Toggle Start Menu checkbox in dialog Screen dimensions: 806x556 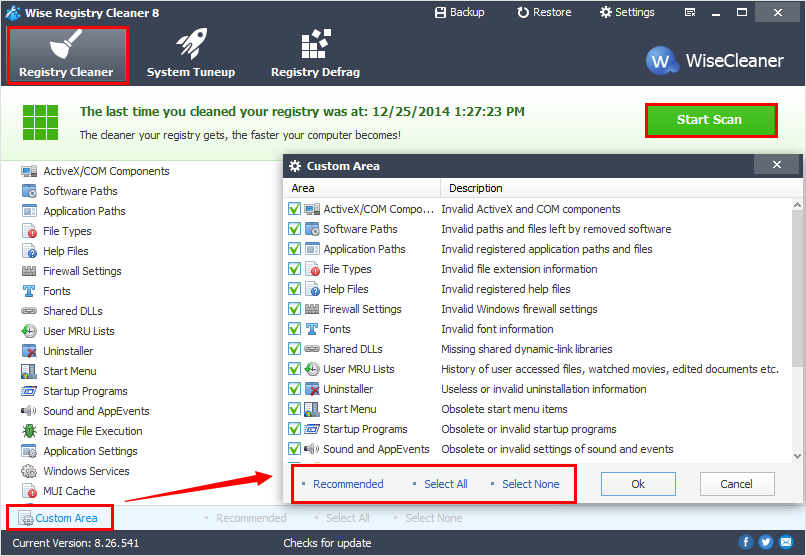point(295,410)
